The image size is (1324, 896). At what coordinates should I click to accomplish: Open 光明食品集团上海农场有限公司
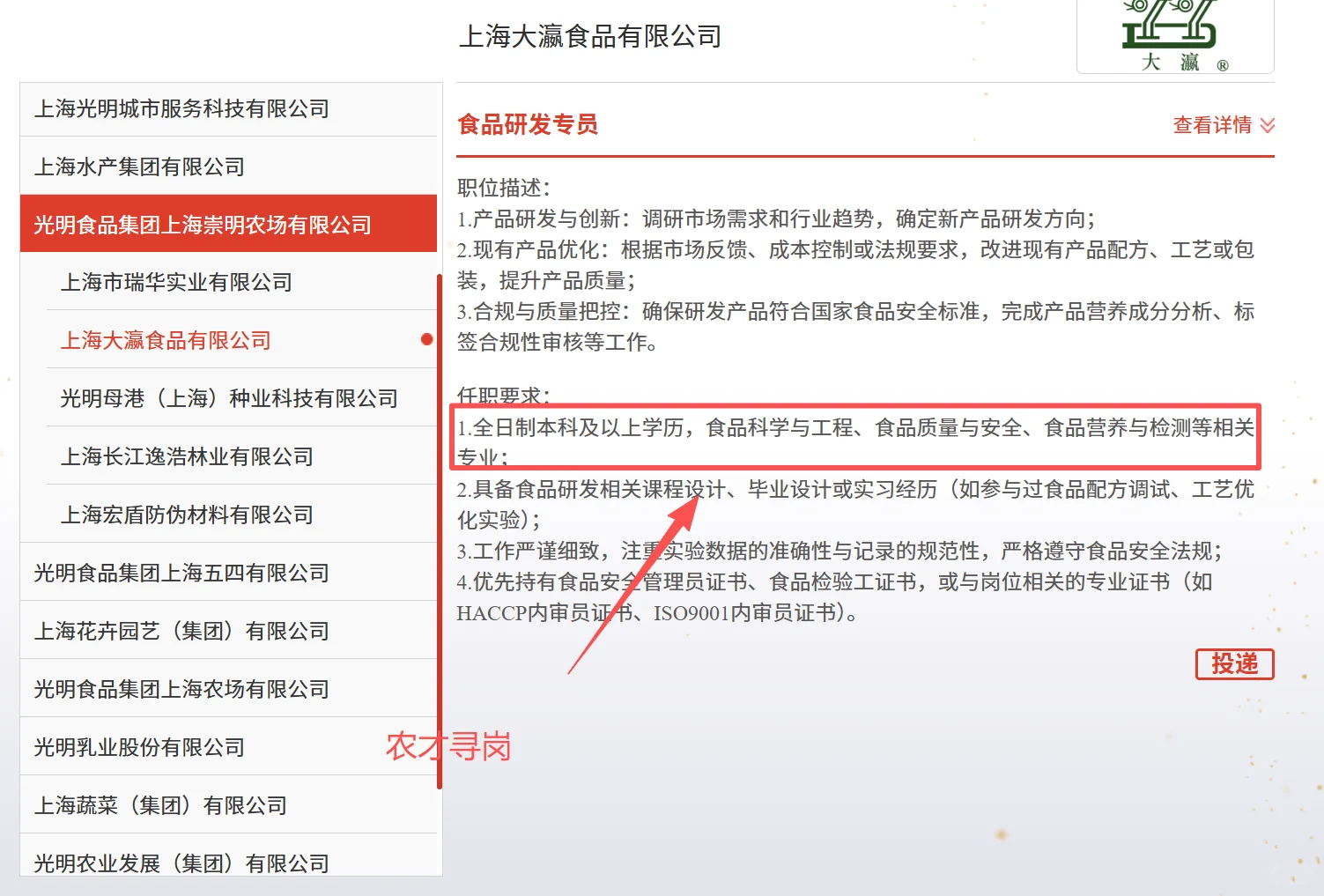point(228,689)
